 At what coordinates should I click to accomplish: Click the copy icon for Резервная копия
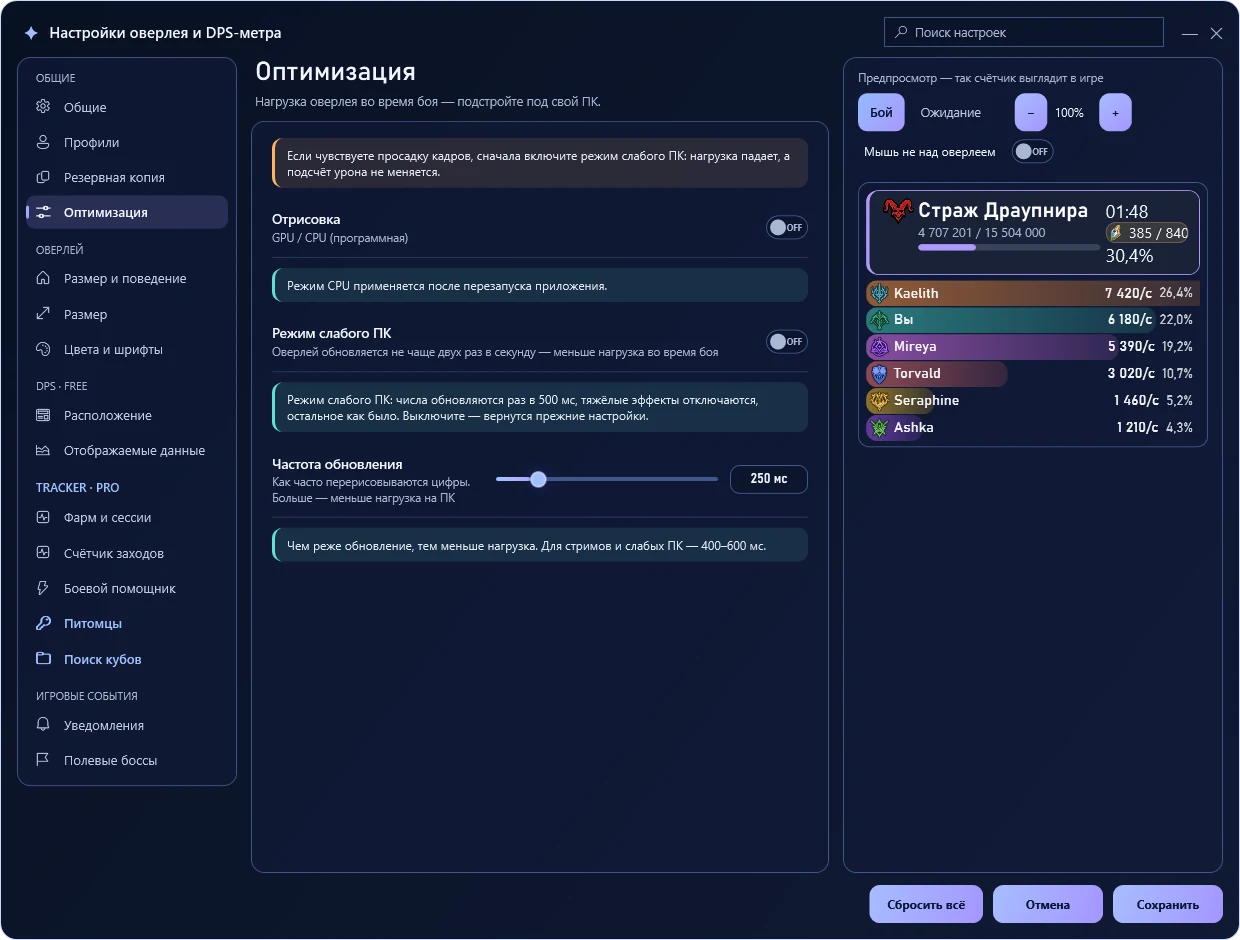[43, 177]
